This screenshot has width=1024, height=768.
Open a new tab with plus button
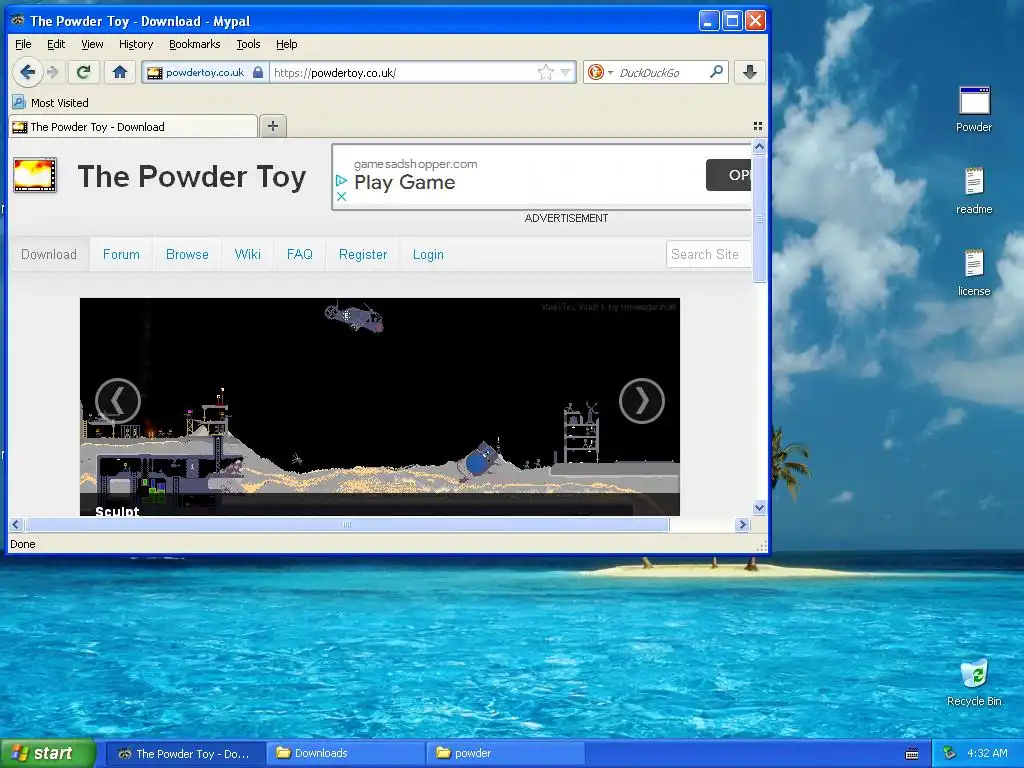click(x=273, y=126)
